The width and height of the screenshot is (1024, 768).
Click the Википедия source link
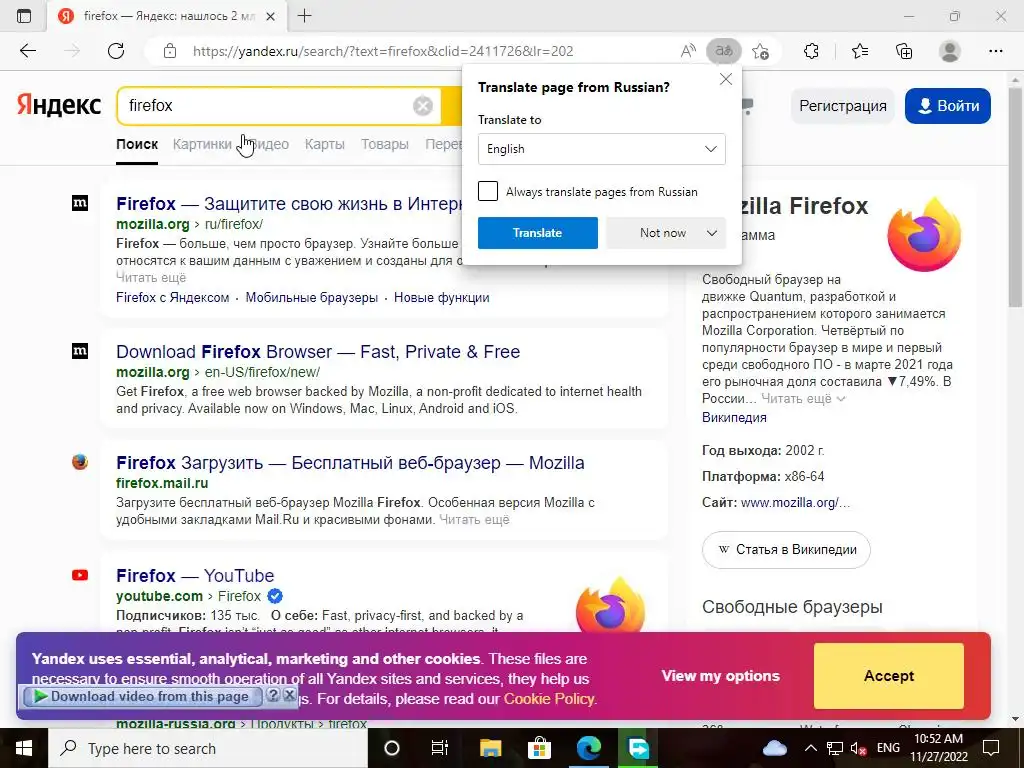(x=734, y=417)
